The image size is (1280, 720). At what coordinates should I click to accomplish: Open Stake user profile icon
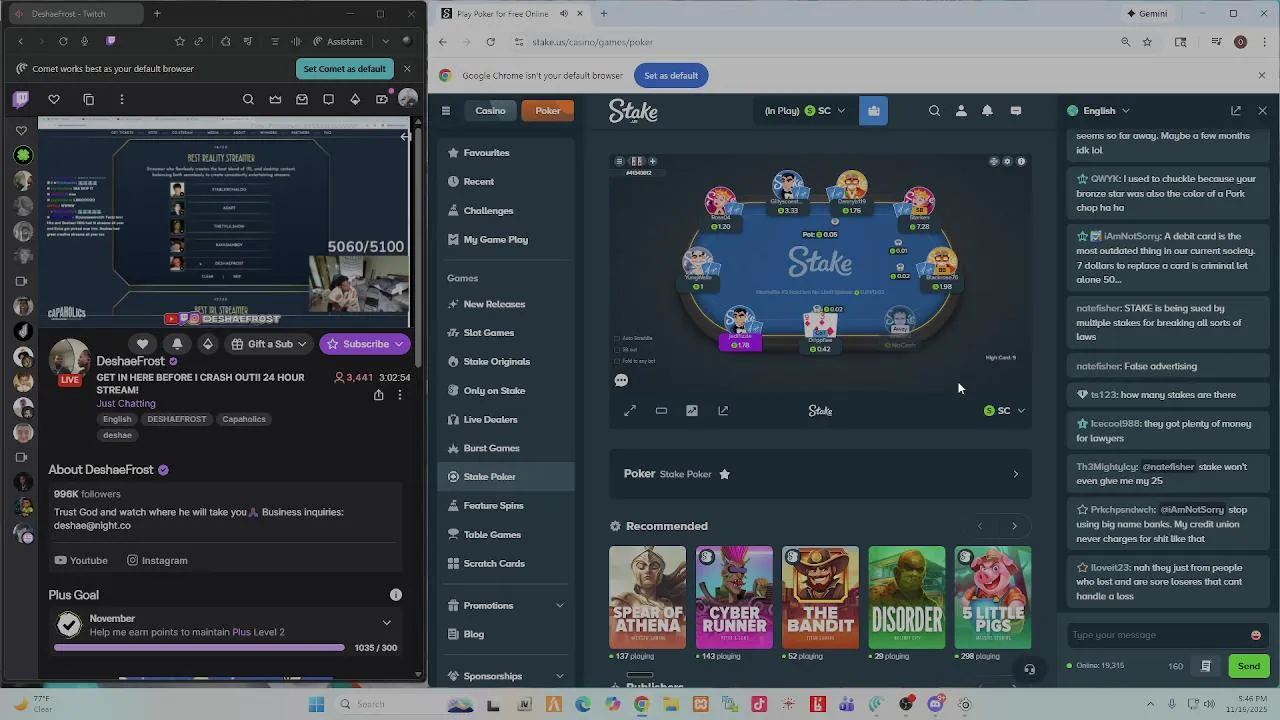[x=961, y=111]
